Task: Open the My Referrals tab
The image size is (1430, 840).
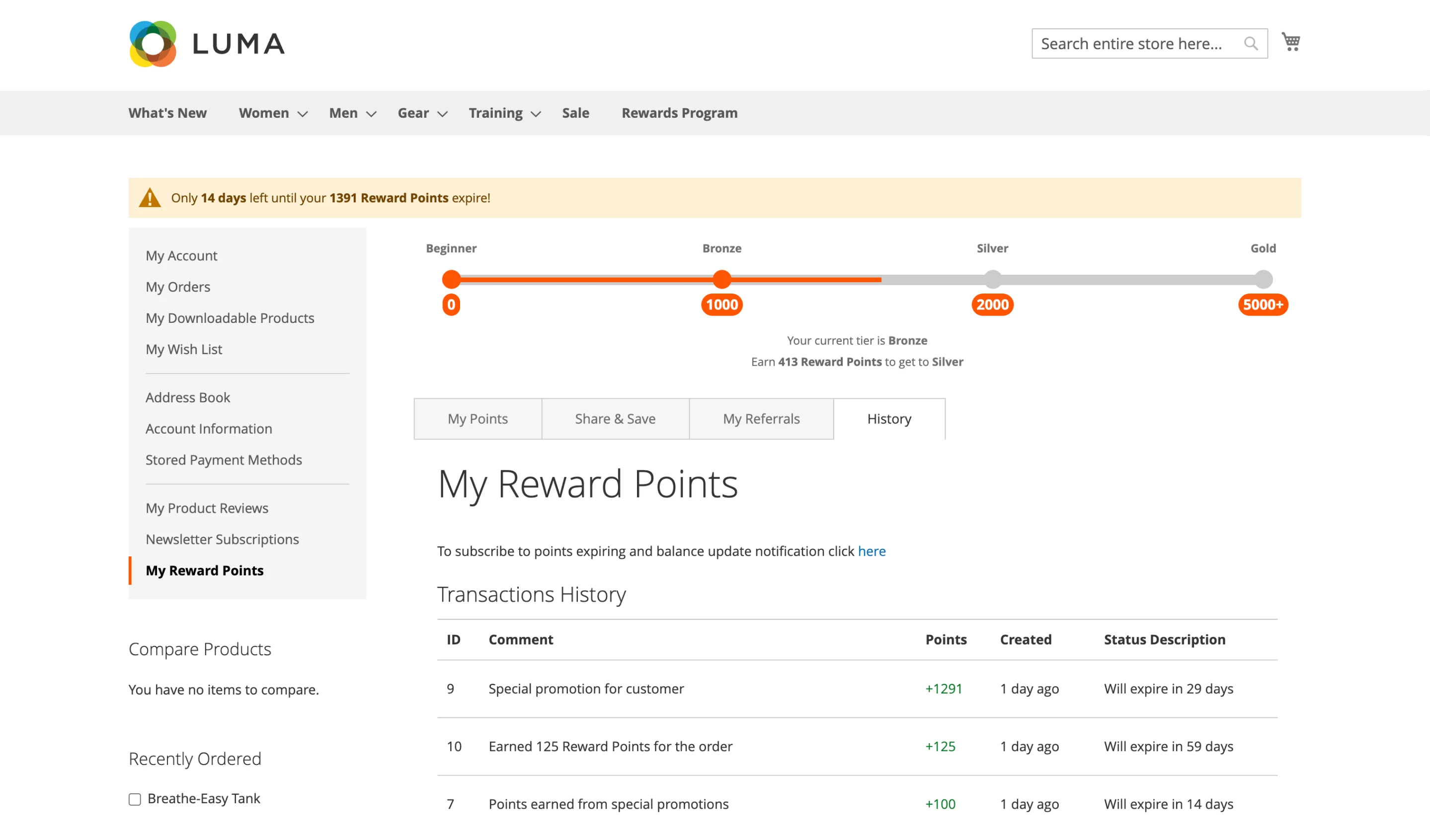Action: coord(761,419)
